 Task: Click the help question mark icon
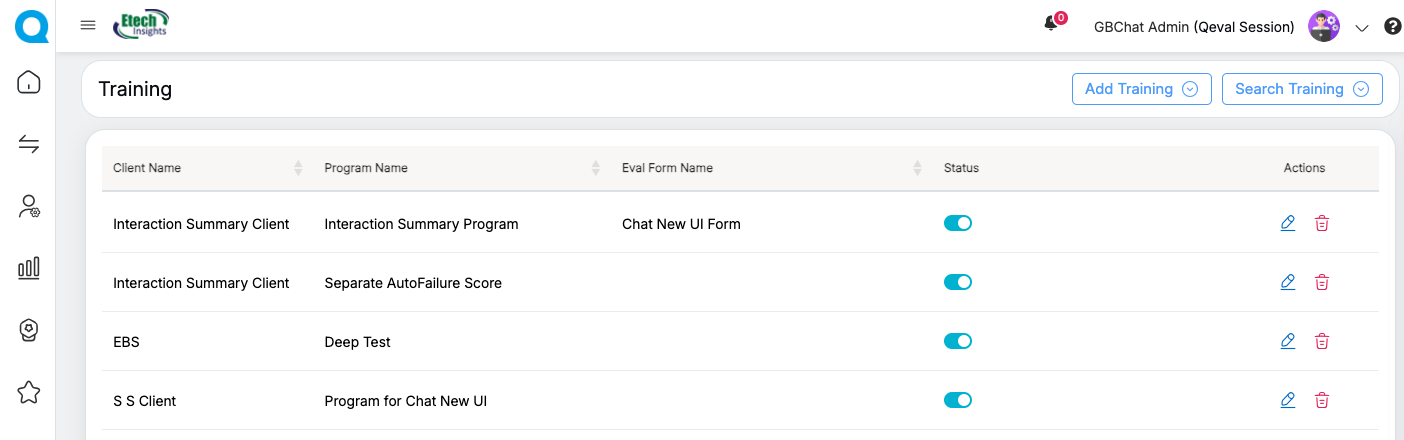click(1392, 27)
